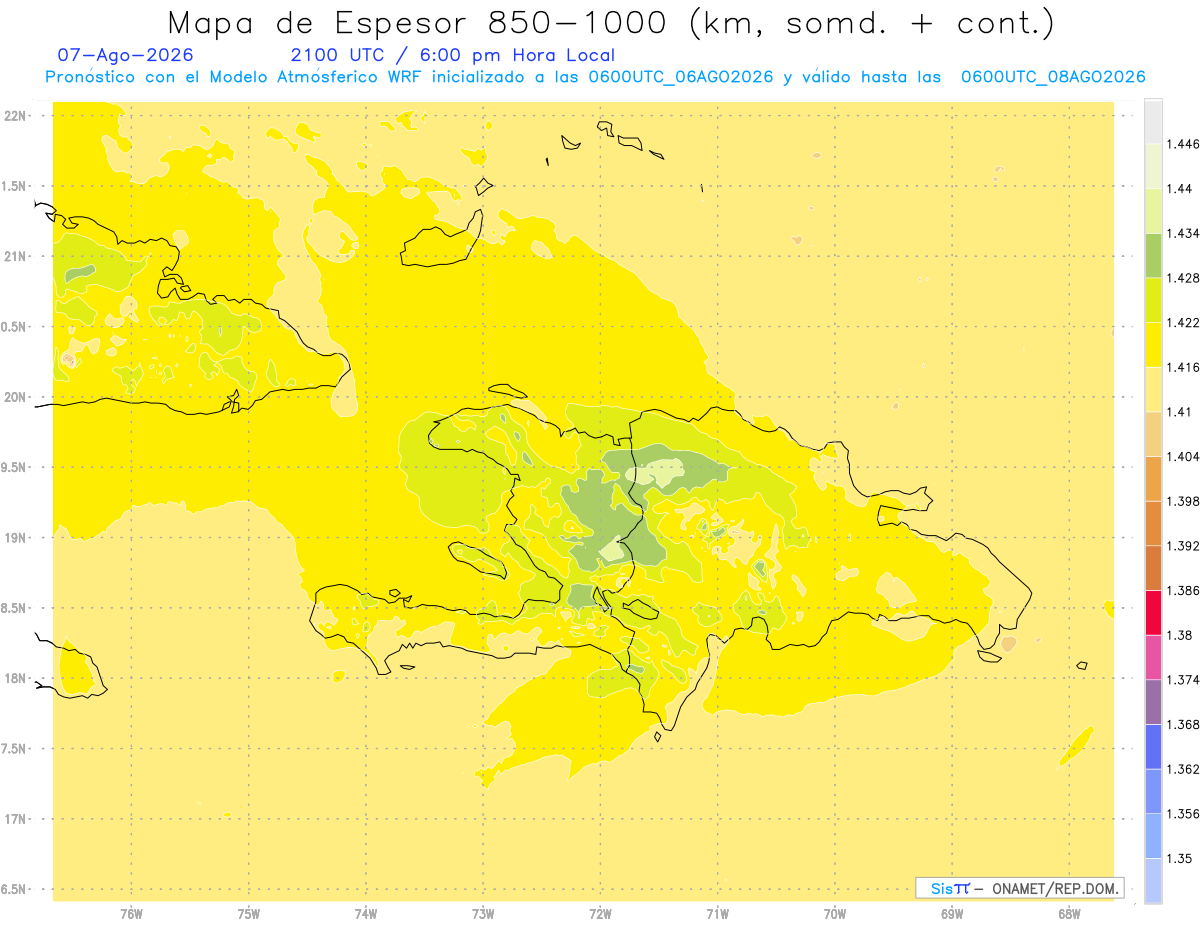The width and height of the screenshot is (1200, 927).
Task: Pick the purple 1.368–1.374 legend swatch
Action: click(x=1153, y=702)
